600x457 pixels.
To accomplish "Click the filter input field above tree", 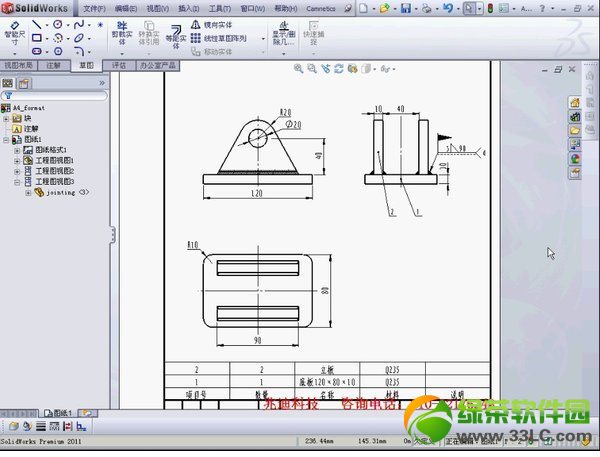I will (x=54, y=96).
